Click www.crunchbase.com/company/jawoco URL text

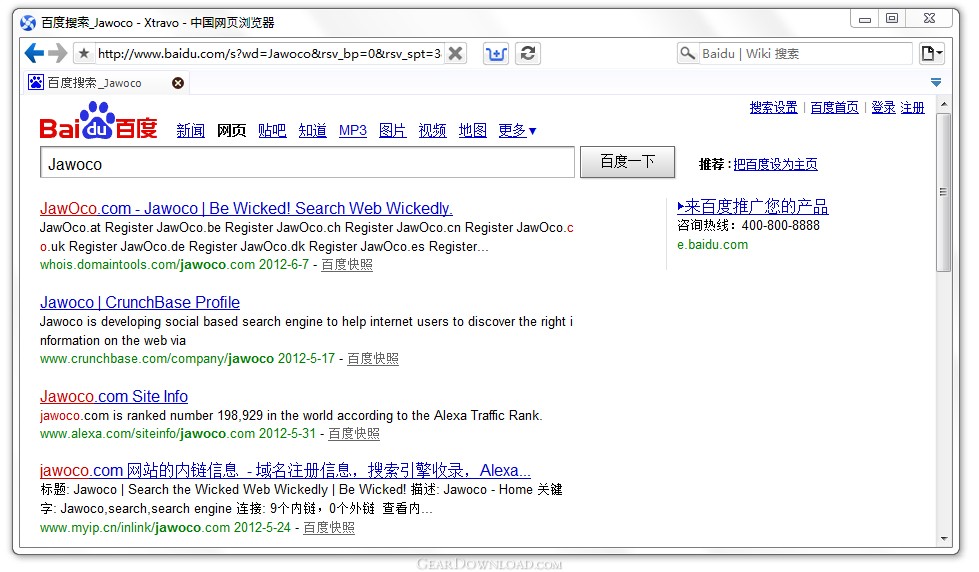157,358
